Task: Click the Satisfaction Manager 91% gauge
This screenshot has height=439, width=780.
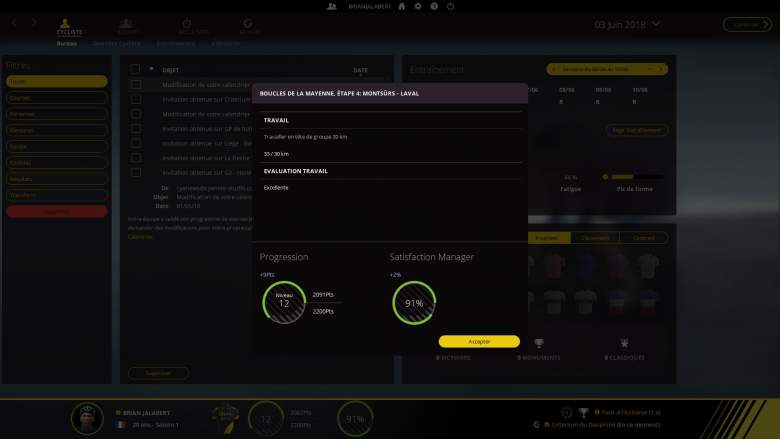Action: coord(413,302)
